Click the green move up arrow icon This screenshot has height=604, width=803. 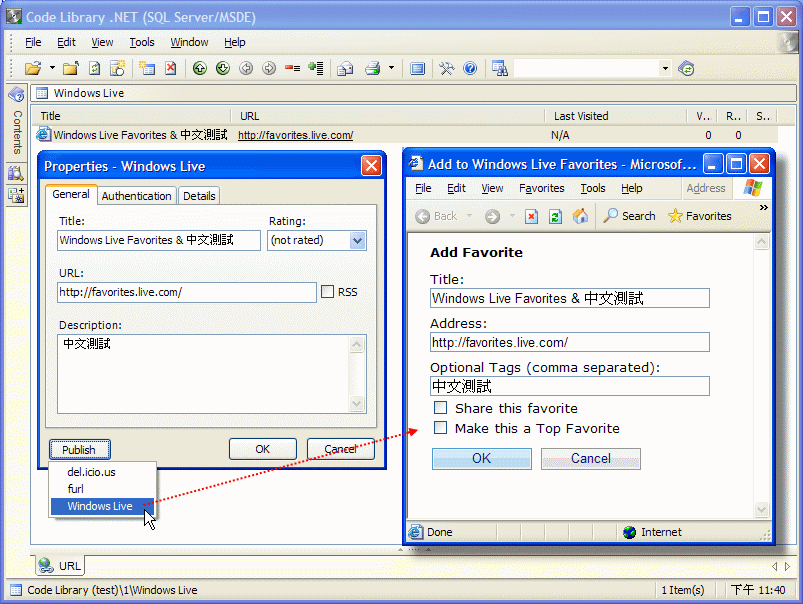click(x=200, y=68)
